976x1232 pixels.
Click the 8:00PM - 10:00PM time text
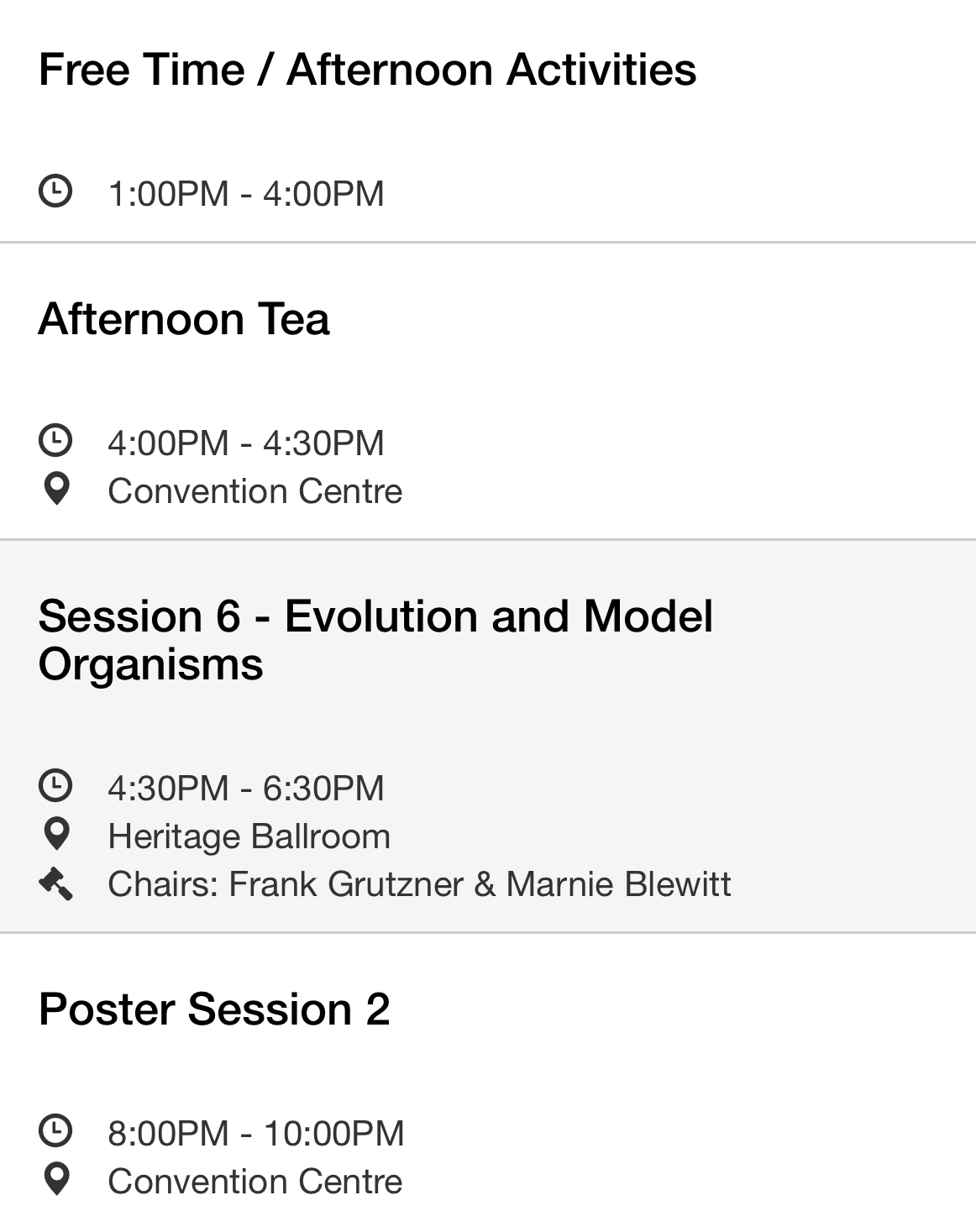point(256,1133)
